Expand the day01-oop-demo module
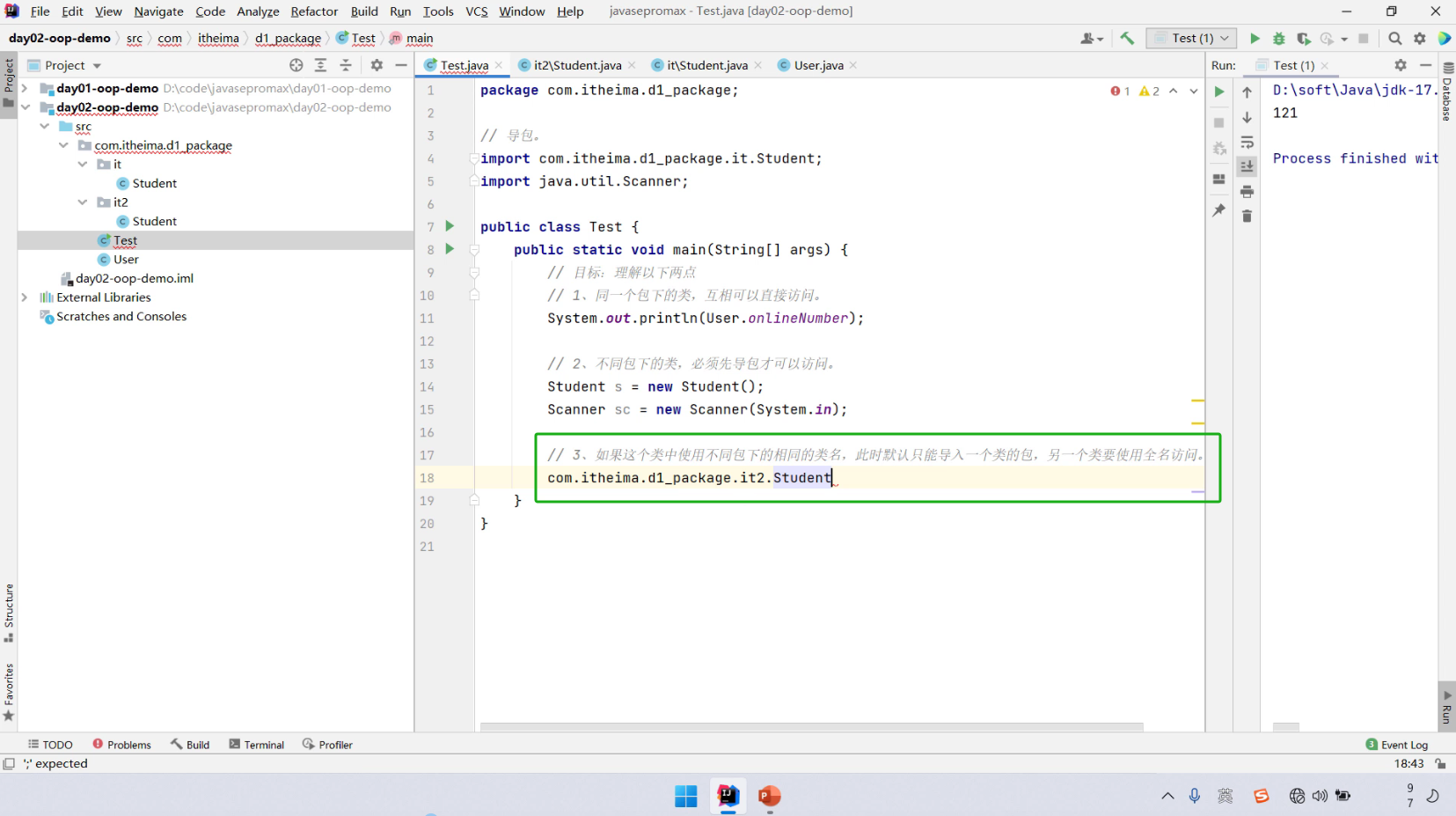 point(26,88)
